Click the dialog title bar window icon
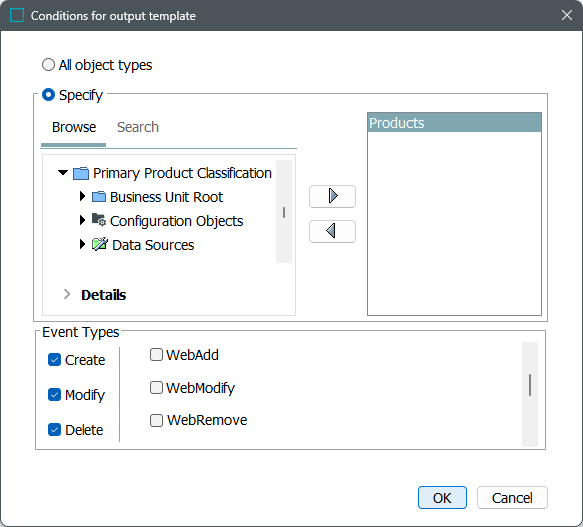583x527 pixels. pos(17,16)
